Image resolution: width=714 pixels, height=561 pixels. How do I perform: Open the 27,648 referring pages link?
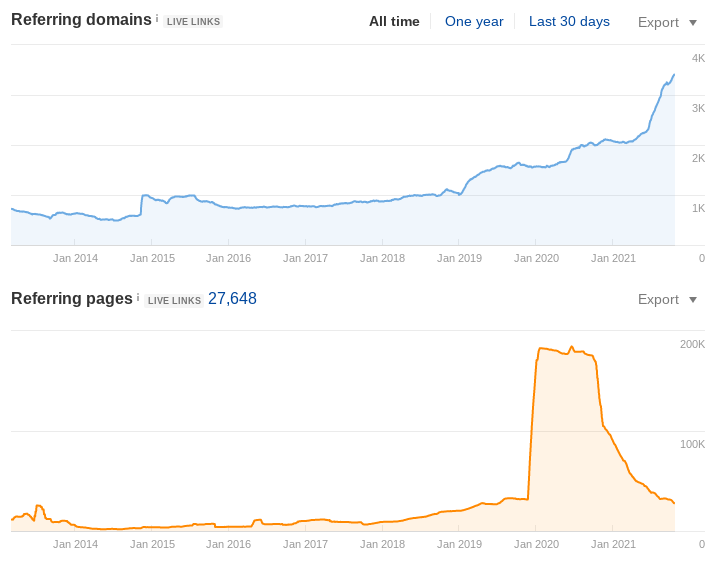coord(232,298)
